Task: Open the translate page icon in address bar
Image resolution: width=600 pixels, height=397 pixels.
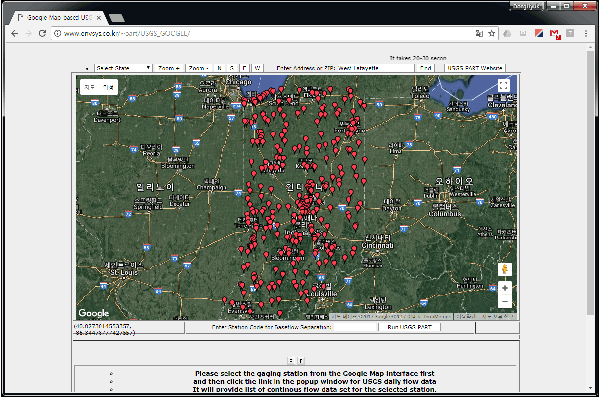Action: point(479,34)
